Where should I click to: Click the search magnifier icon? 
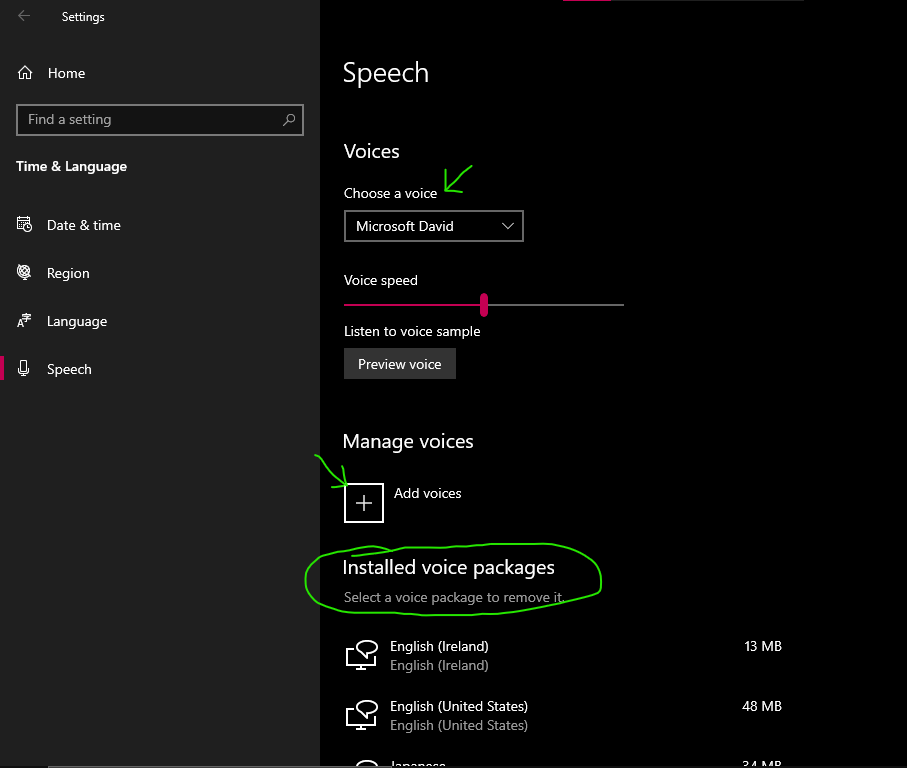tap(289, 120)
